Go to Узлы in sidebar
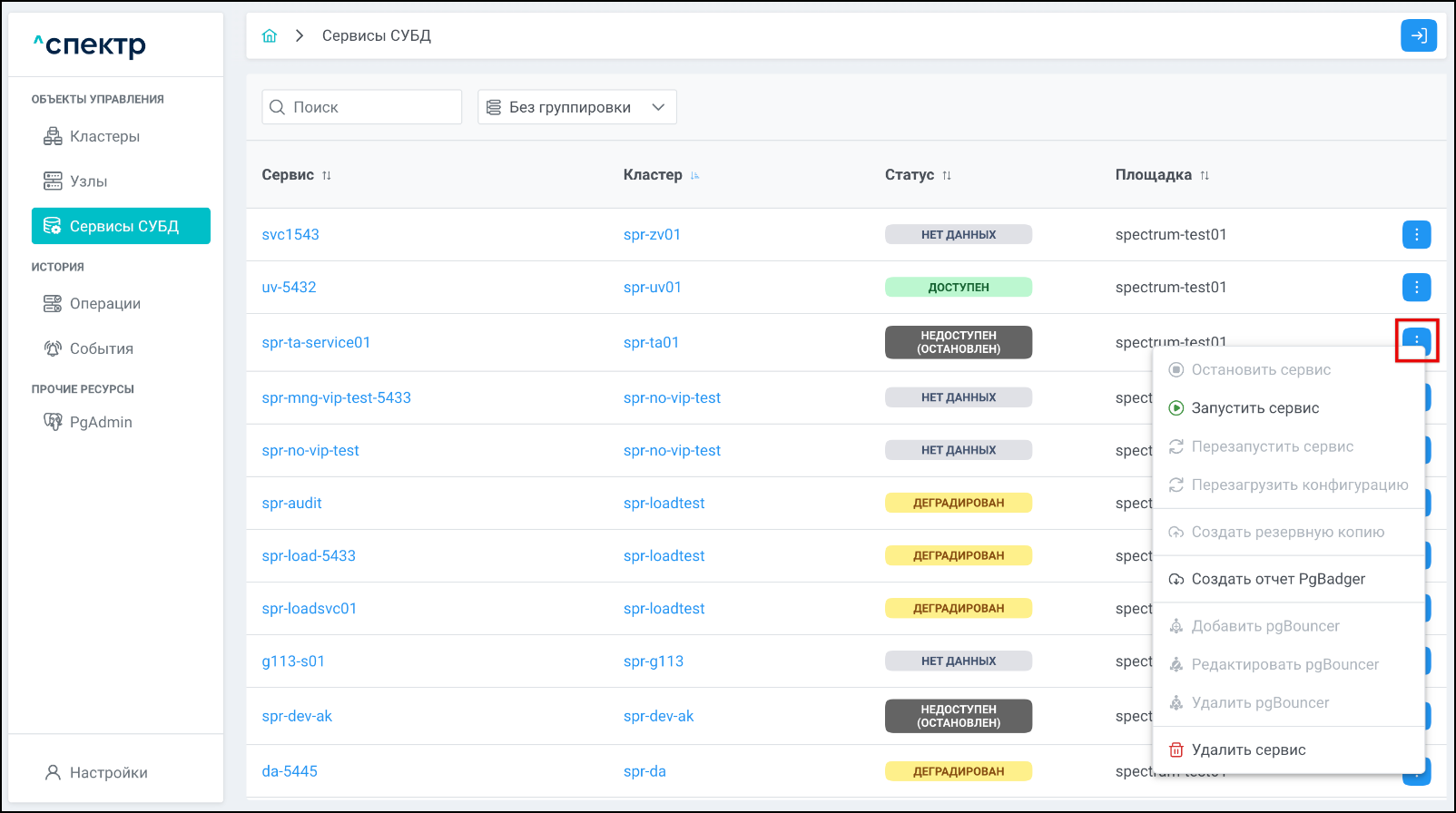The height and width of the screenshot is (813, 1456). click(x=88, y=181)
